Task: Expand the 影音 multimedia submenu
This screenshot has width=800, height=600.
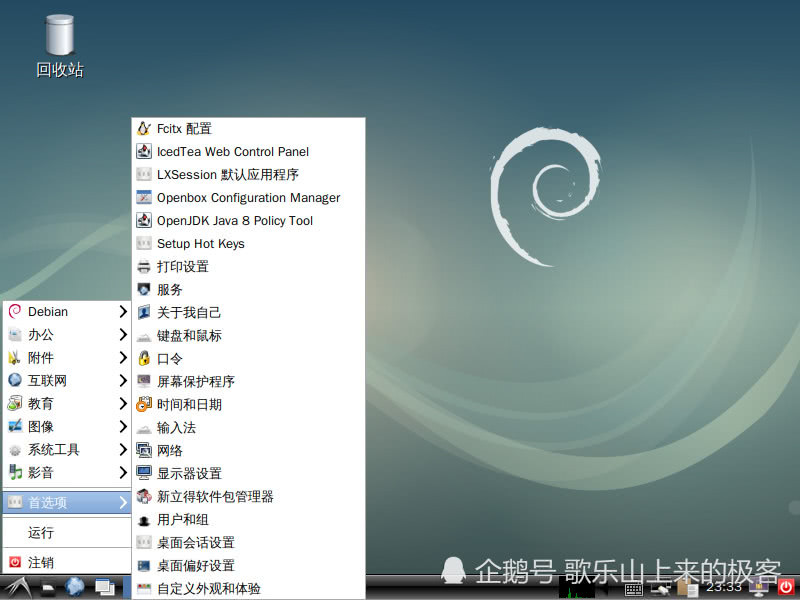Action: click(x=67, y=472)
